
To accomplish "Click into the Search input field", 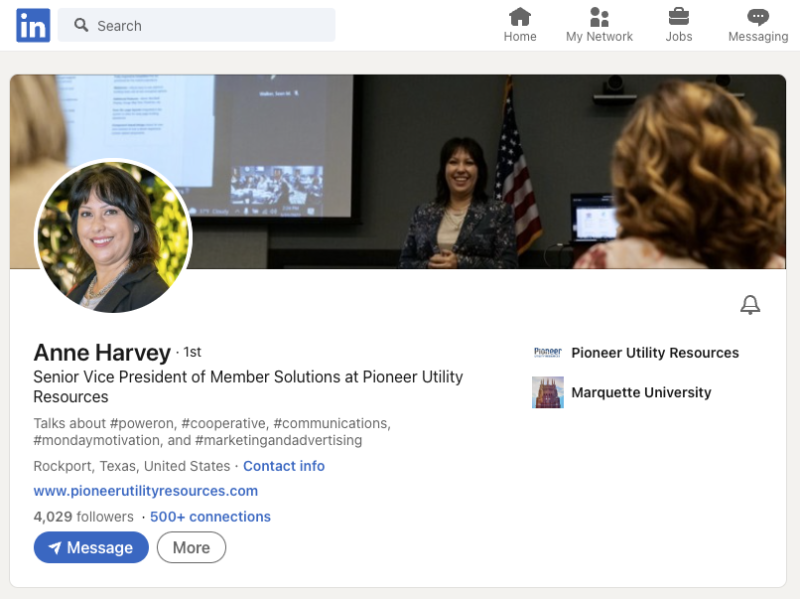I will click(210, 25).
